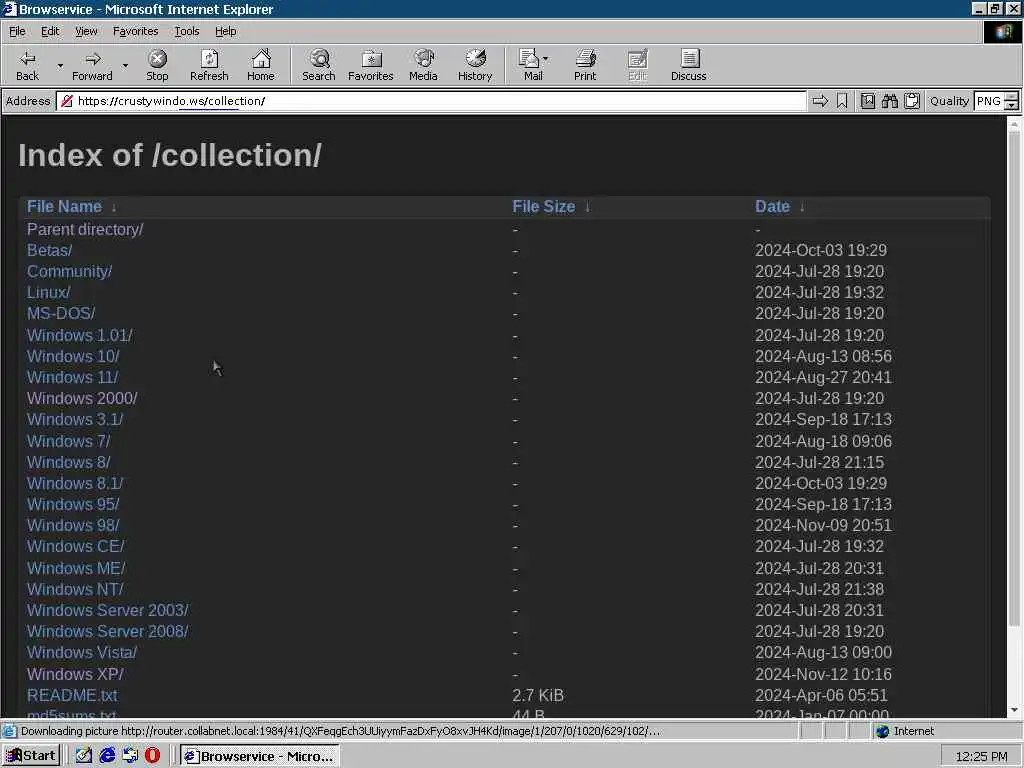The height and width of the screenshot is (768, 1024).
Task: Click the clipboard icon in the Browservice bar
Action: point(912,101)
